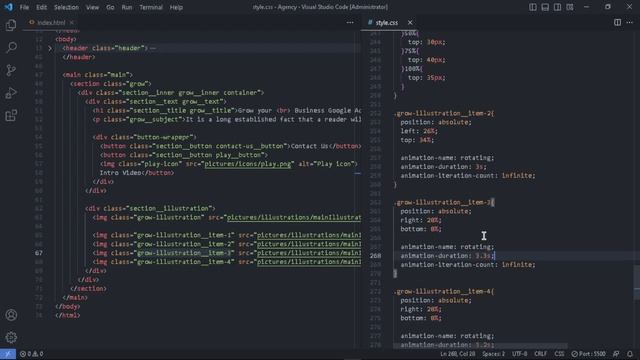Switch to the index.html tab
The height and width of the screenshot is (360, 640).
click(x=51, y=22)
